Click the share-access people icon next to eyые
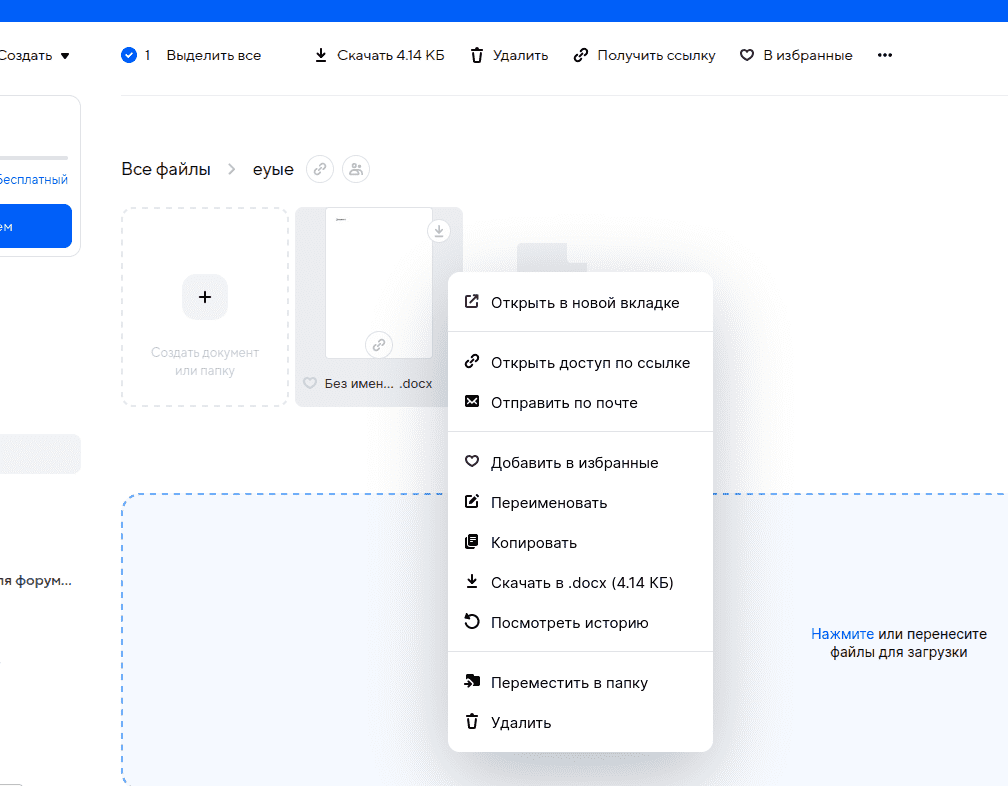 [356, 169]
